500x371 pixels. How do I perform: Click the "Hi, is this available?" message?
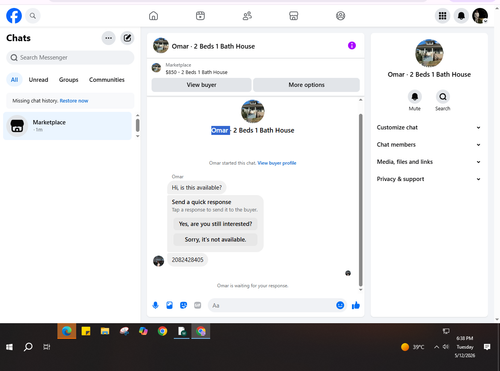197,188
